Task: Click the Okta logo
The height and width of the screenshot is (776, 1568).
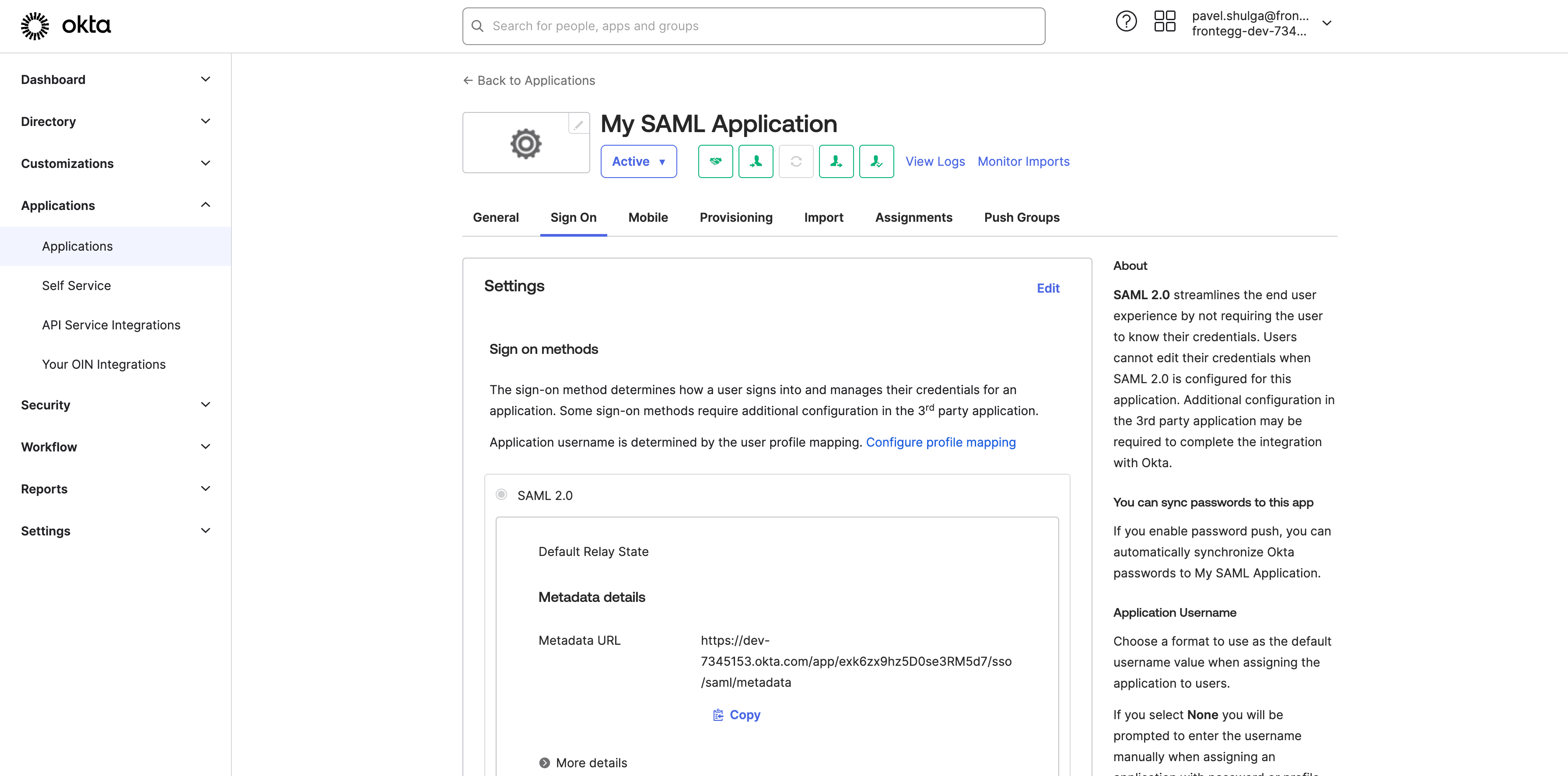Action: (66, 25)
